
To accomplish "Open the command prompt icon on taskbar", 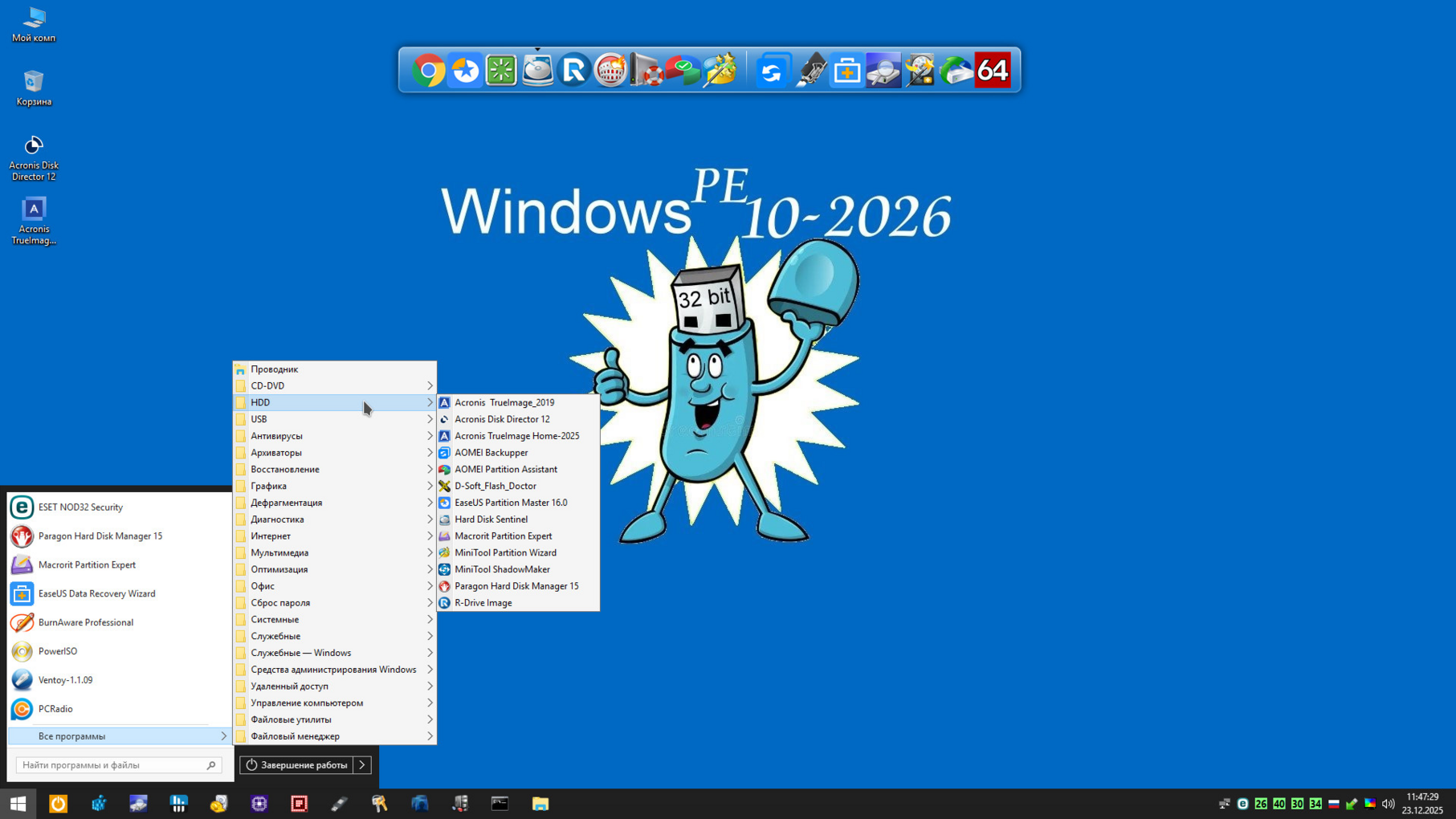I will coord(500,803).
